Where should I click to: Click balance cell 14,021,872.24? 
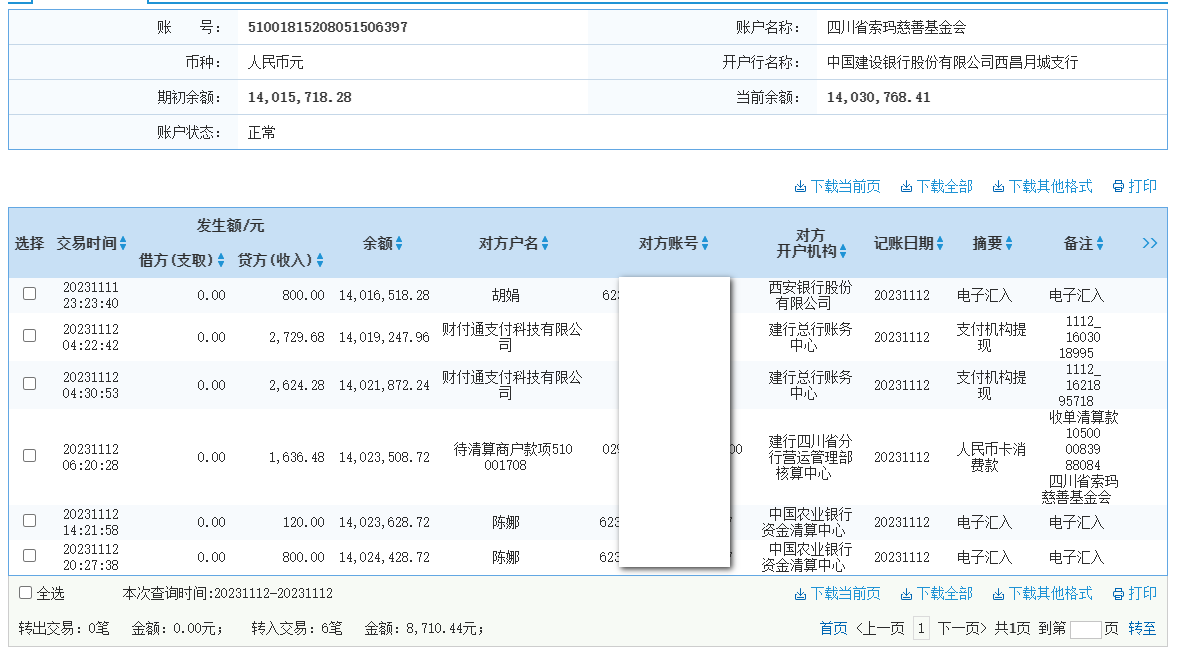[384, 385]
